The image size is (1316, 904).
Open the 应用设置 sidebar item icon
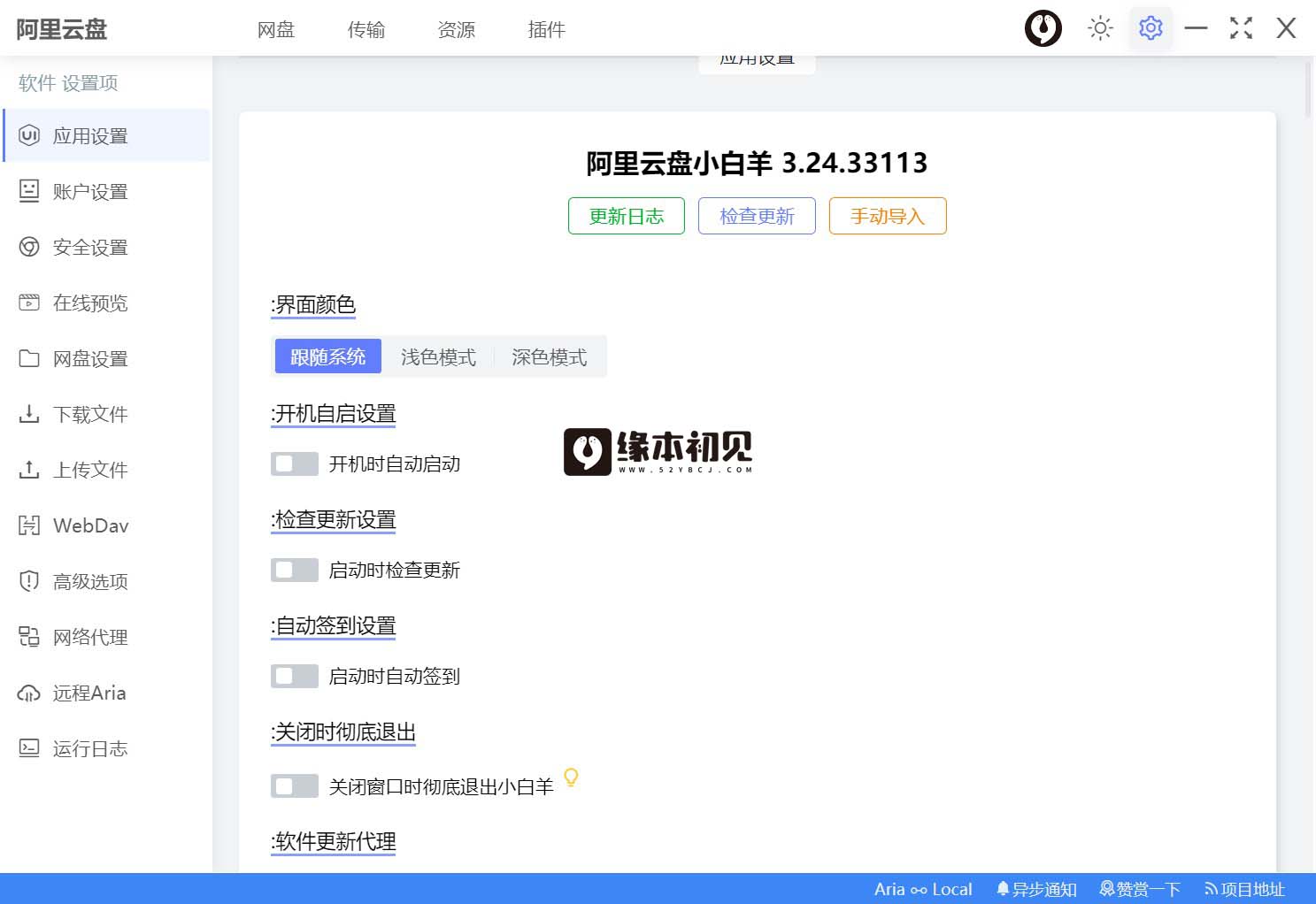[x=29, y=135]
